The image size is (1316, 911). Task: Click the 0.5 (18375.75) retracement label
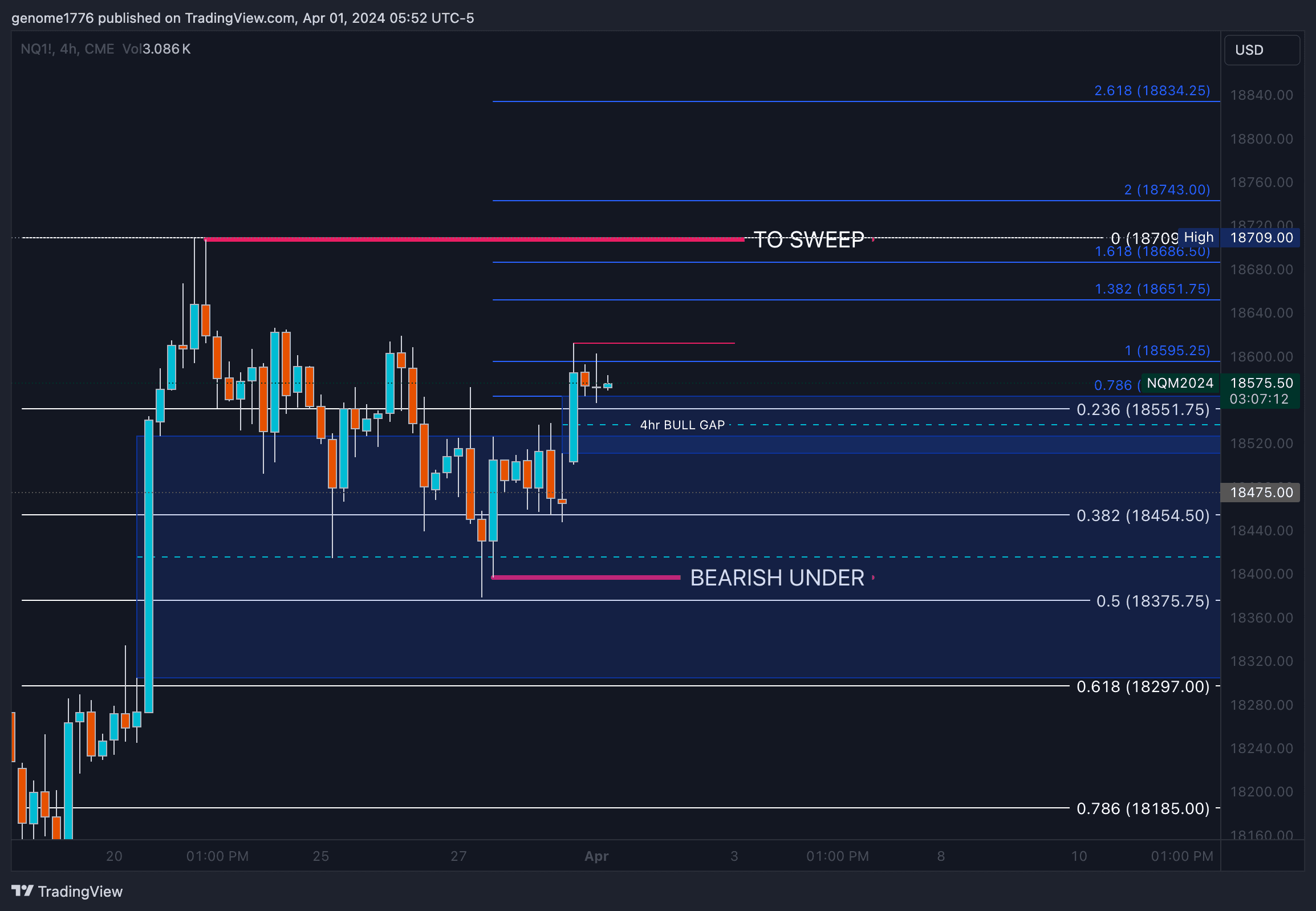pos(1153,601)
